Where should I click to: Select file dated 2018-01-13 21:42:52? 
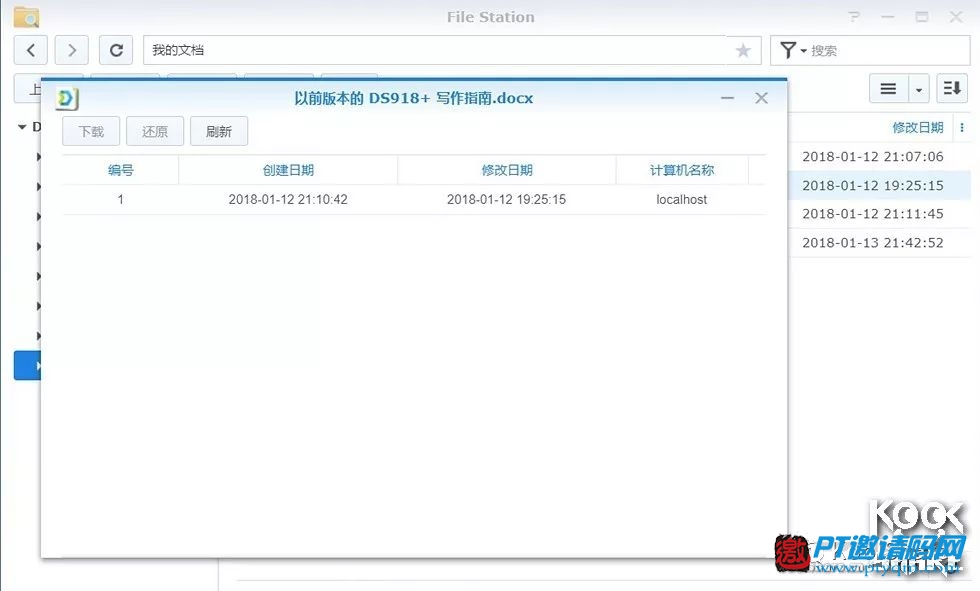(872, 242)
